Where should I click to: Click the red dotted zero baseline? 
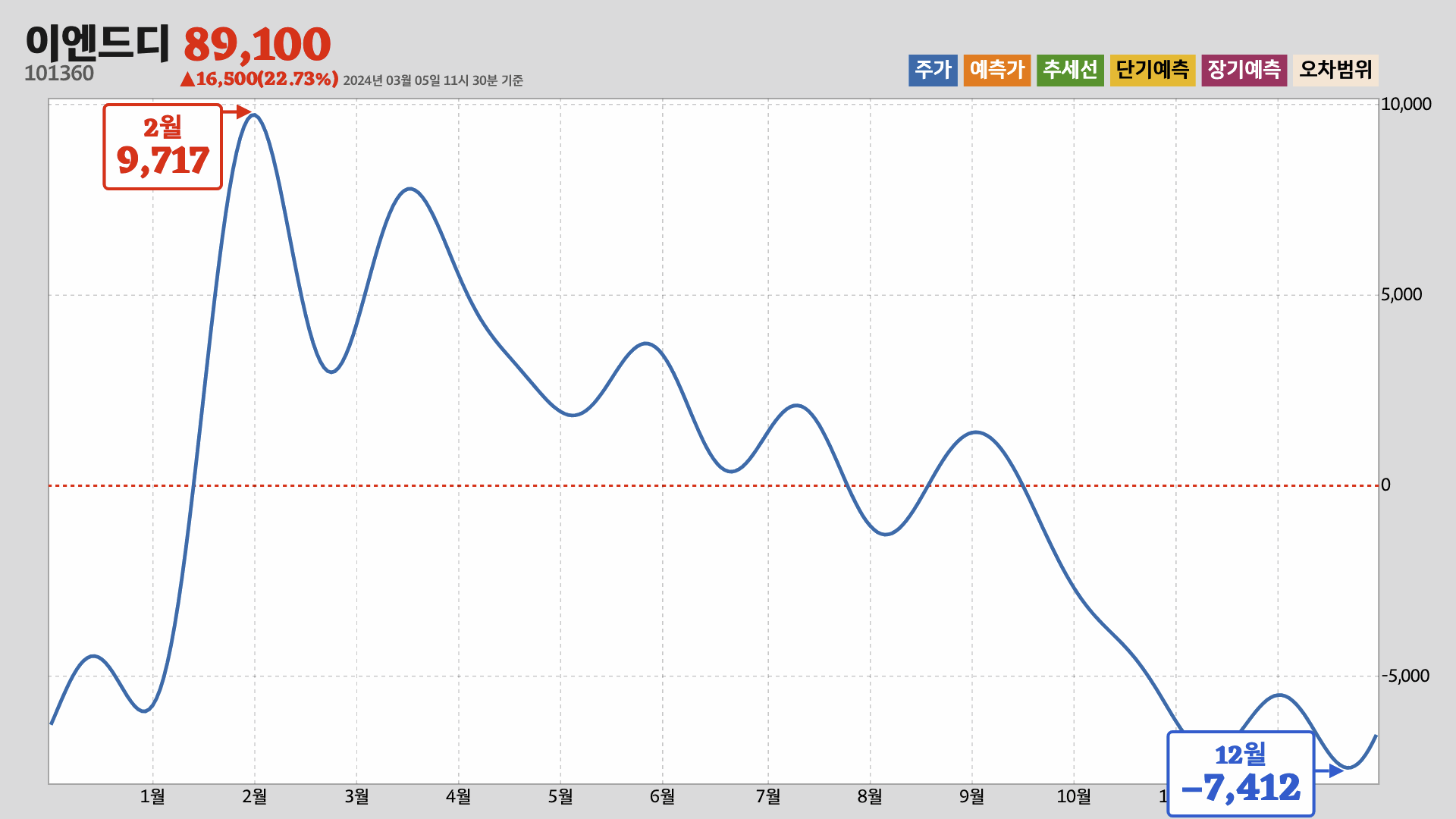[x=714, y=485]
